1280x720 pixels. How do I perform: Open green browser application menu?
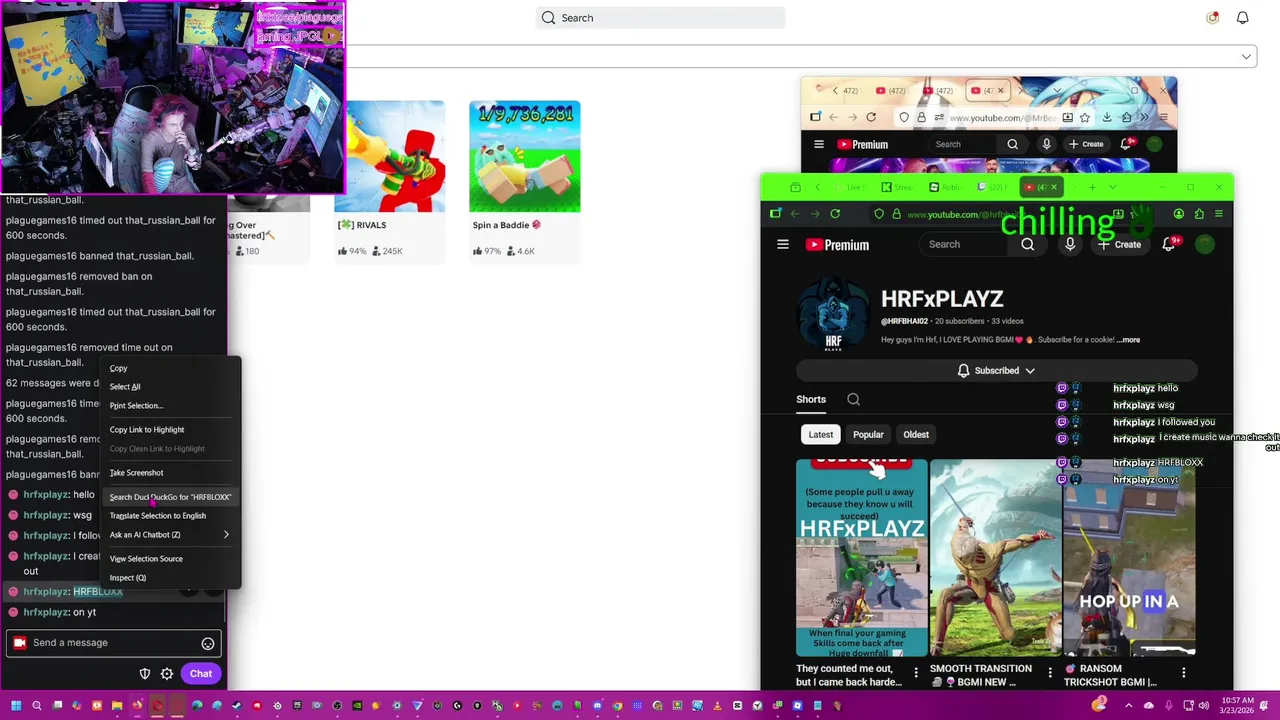click(x=1219, y=214)
